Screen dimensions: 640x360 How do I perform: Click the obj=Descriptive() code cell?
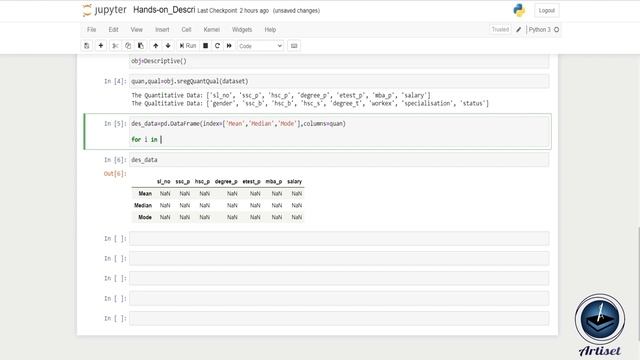pyautogui.click(x=339, y=61)
